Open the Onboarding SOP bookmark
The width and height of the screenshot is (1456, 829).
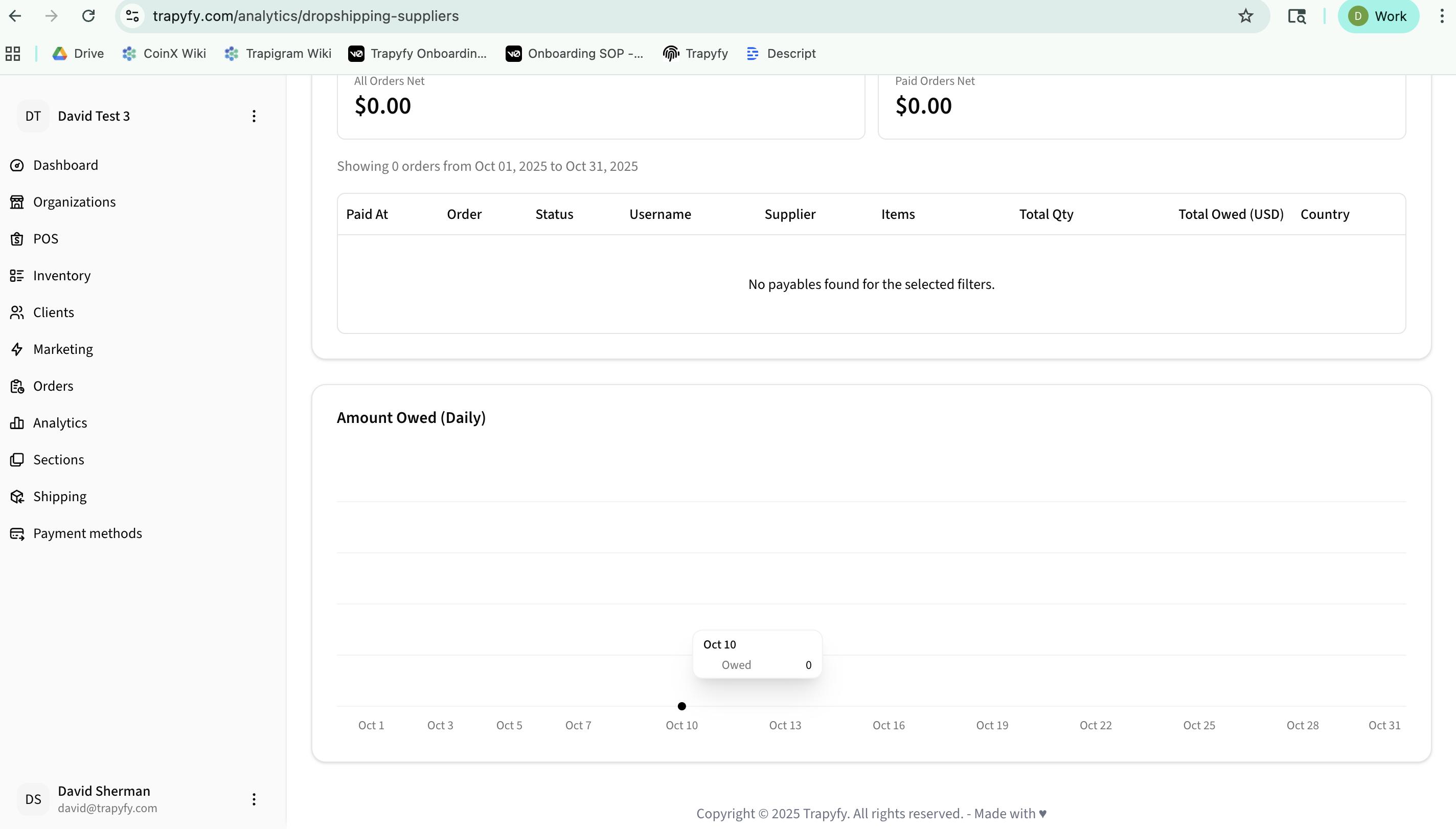pos(574,54)
